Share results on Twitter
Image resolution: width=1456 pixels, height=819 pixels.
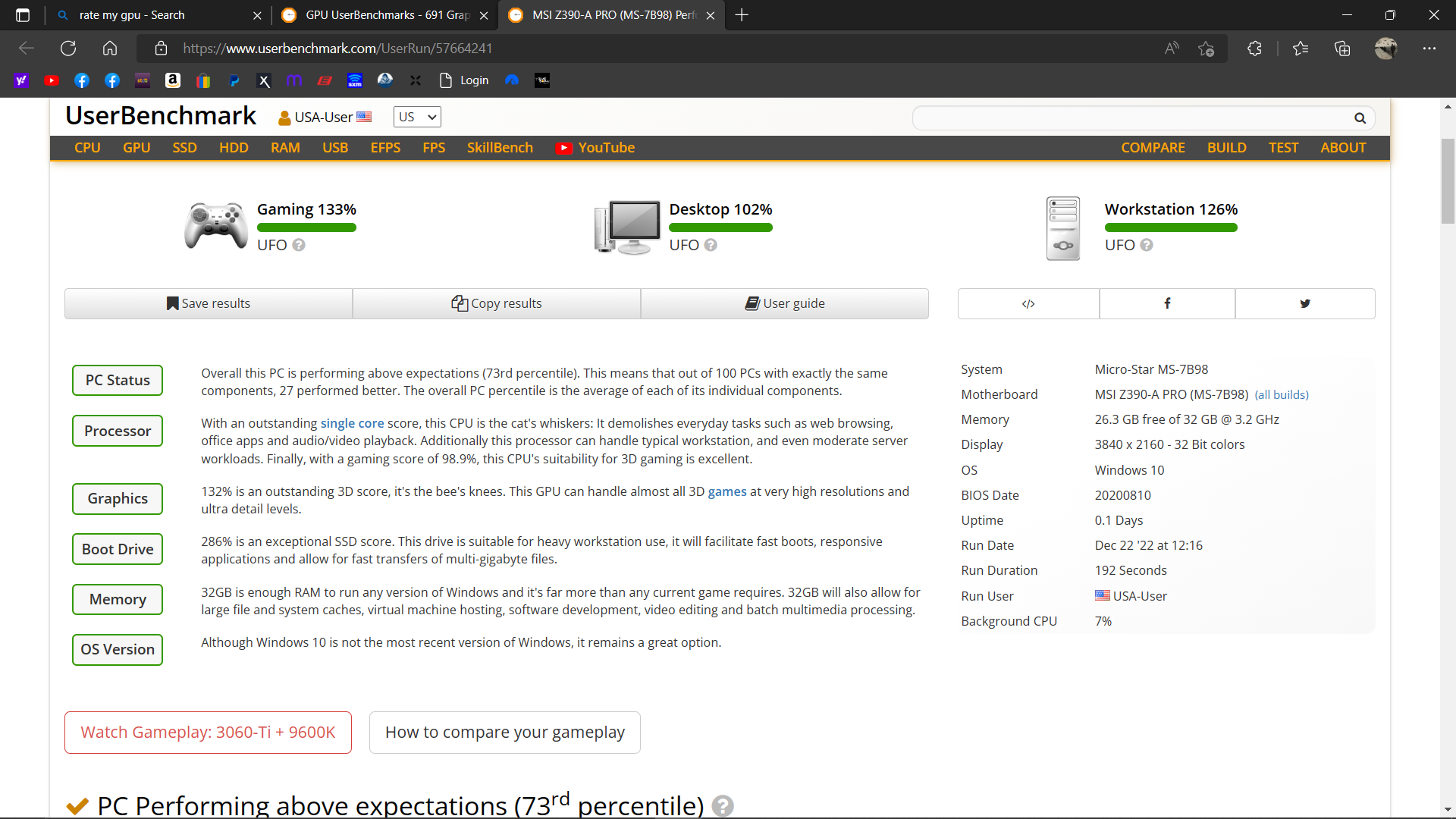tap(1304, 303)
